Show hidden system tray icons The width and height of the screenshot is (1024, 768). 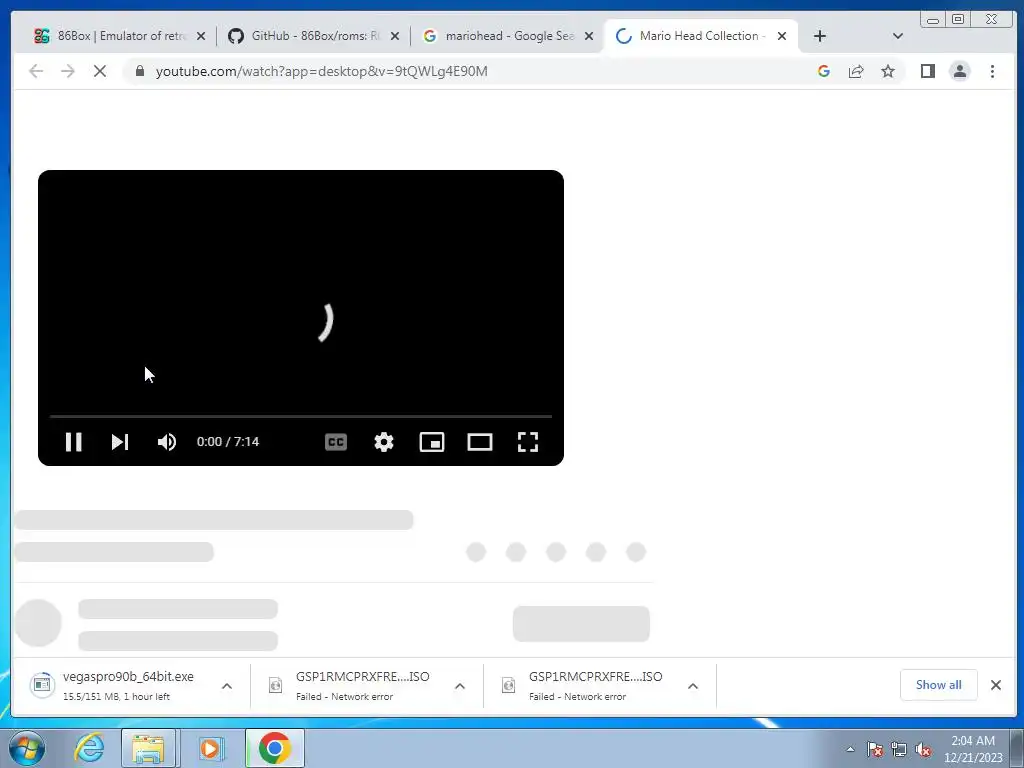pyautogui.click(x=850, y=749)
